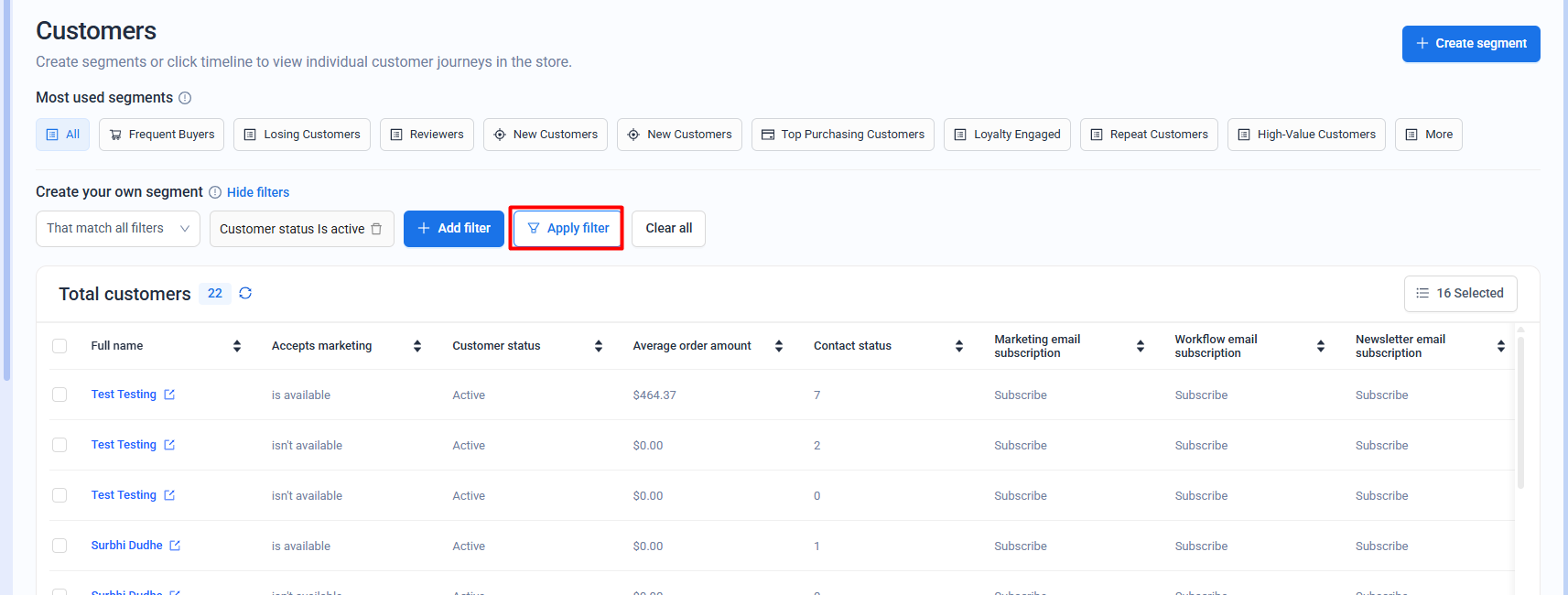Switch to Top Purchasing Customers segment
The height and width of the screenshot is (595, 1568).
(842, 135)
